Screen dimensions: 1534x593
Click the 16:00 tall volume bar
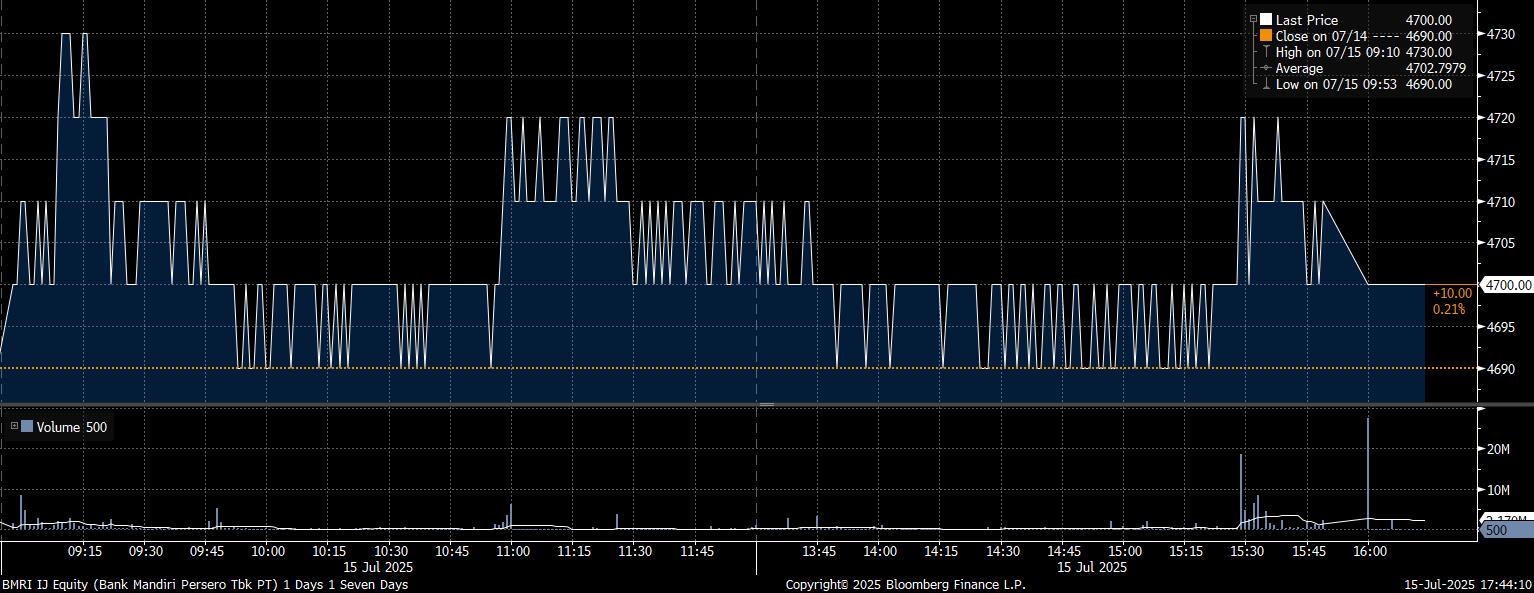tap(1367, 470)
